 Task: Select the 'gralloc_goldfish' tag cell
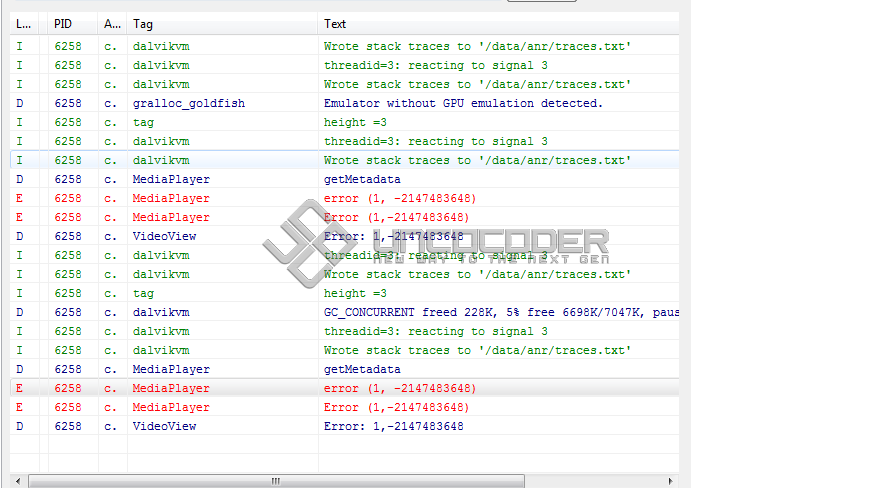189,103
